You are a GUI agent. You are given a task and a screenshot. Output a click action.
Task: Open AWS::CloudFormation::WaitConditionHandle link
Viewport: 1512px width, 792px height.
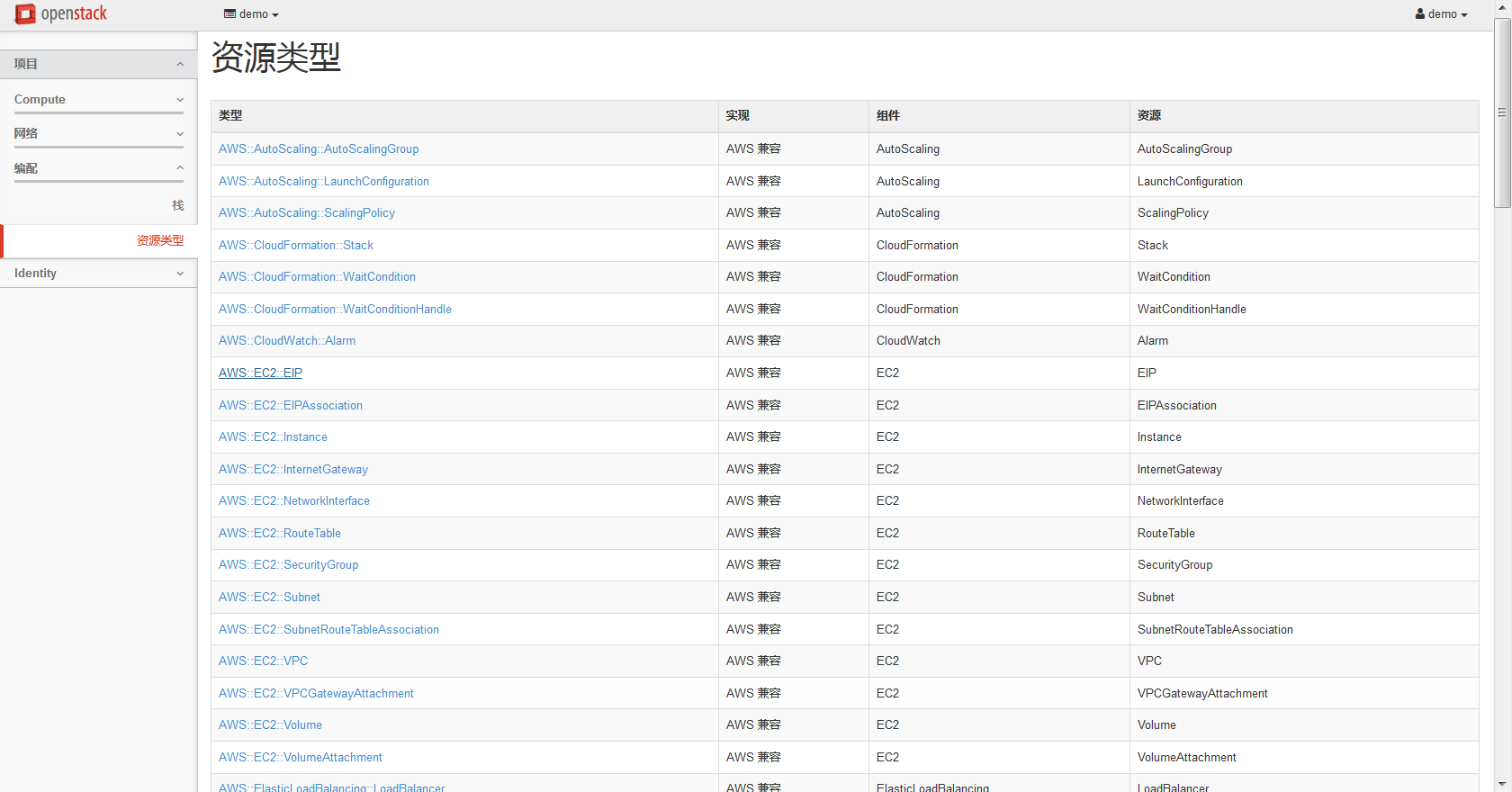tap(335, 309)
